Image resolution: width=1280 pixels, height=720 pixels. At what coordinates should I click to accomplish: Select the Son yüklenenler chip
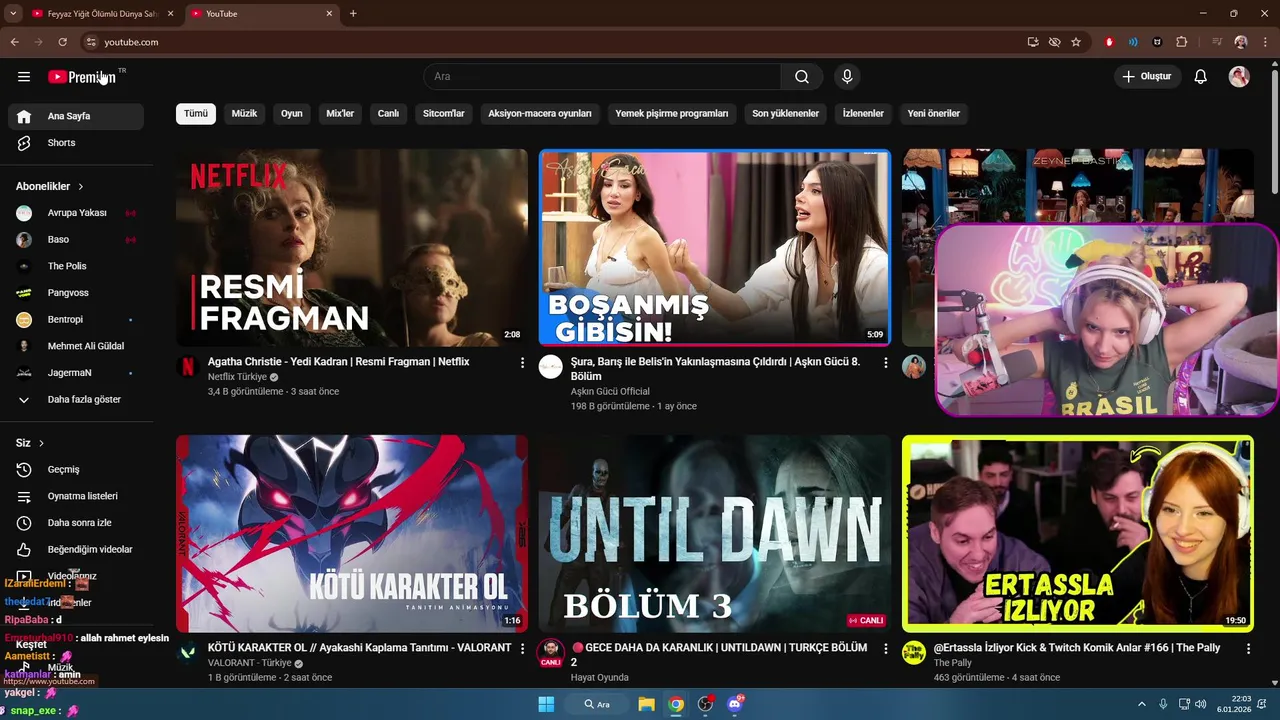click(x=785, y=114)
